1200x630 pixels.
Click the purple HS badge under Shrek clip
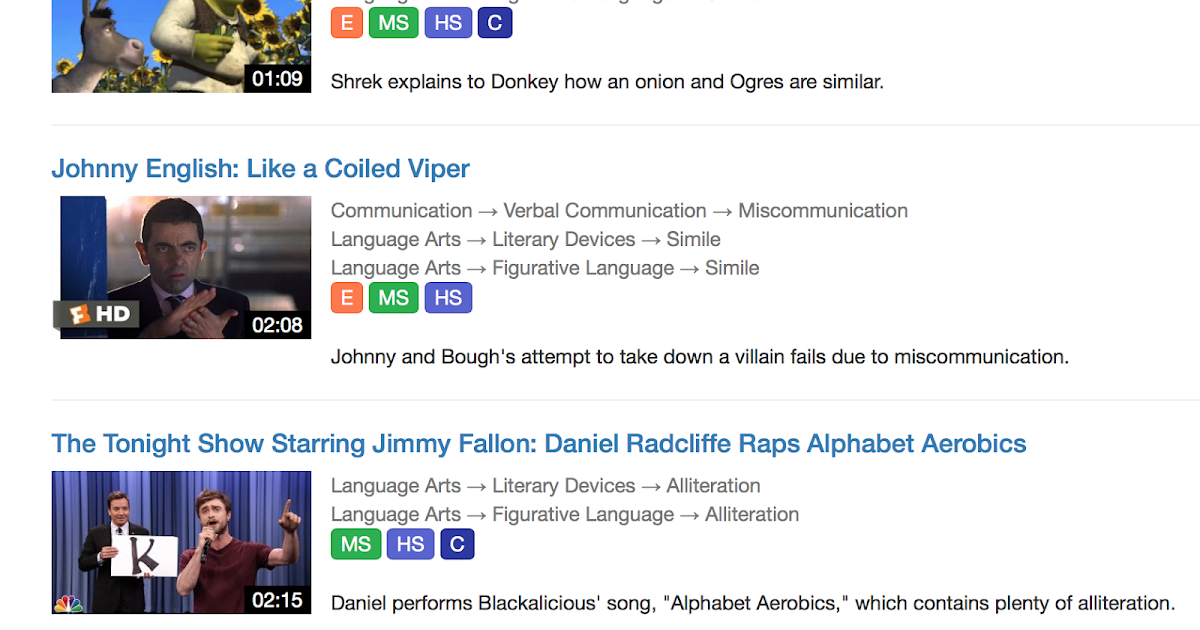(x=448, y=22)
